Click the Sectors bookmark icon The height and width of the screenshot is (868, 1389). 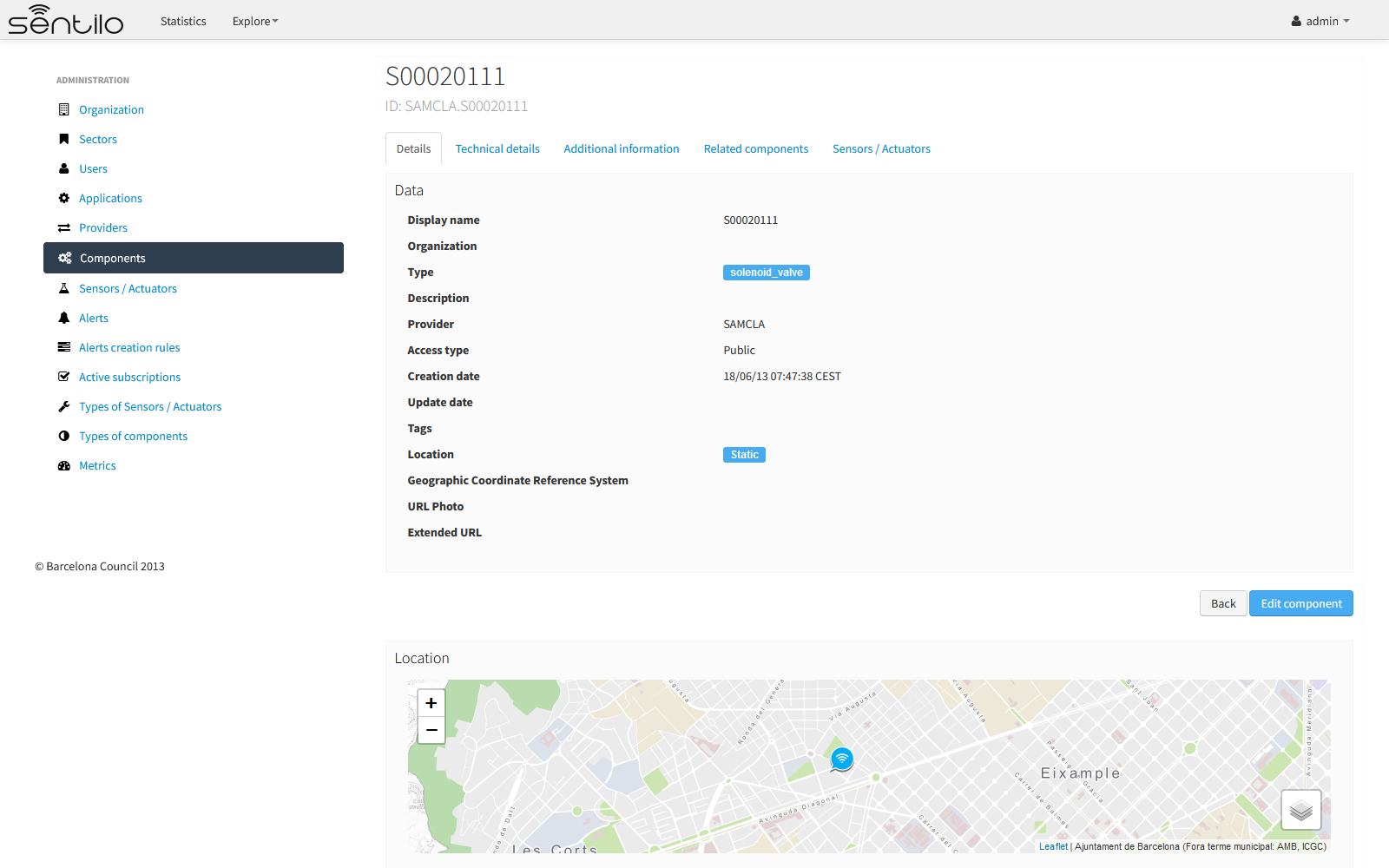click(63, 139)
